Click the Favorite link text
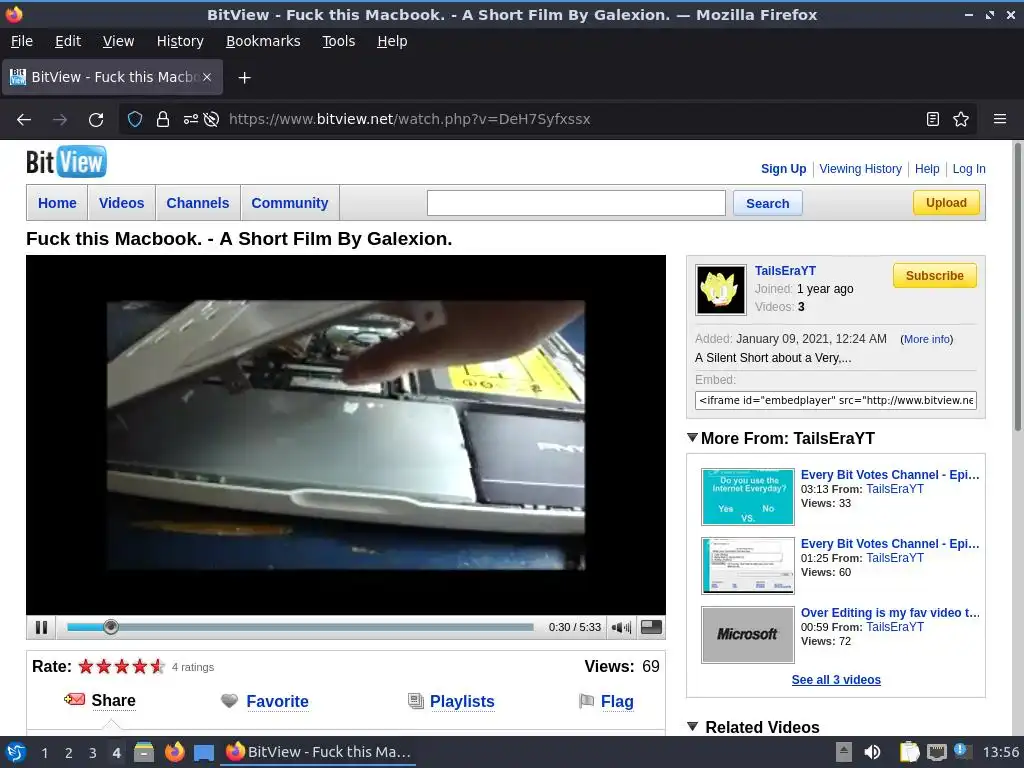This screenshot has width=1024, height=768. [277, 701]
